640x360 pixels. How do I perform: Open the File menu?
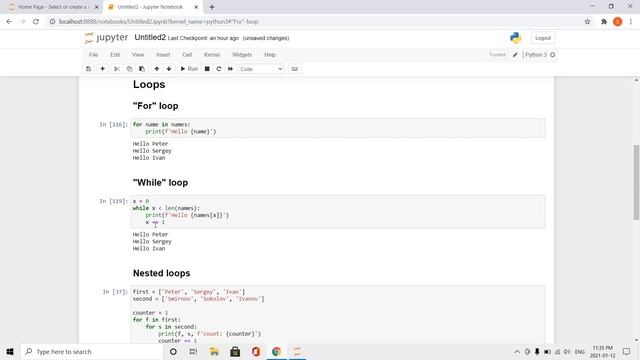click(93, 55)
